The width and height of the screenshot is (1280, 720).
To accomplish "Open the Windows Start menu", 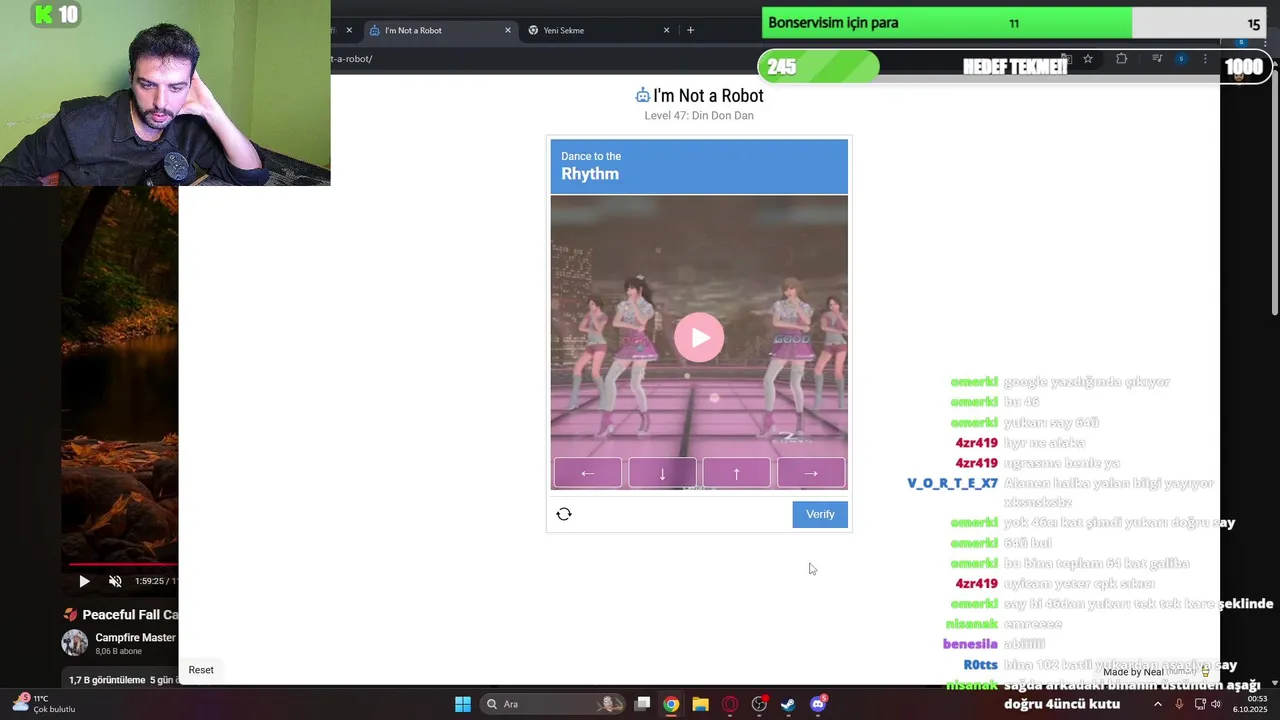I will [463, 704].
